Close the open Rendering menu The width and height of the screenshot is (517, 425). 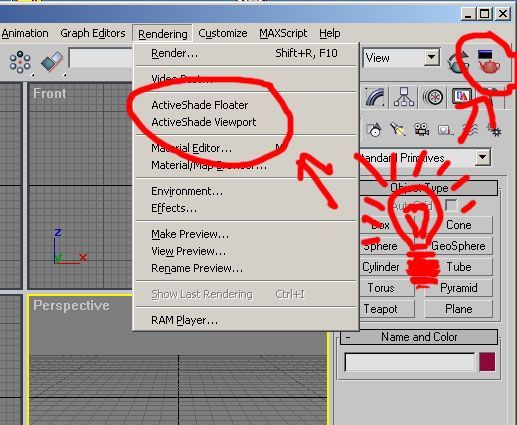[x=163, y=34]
